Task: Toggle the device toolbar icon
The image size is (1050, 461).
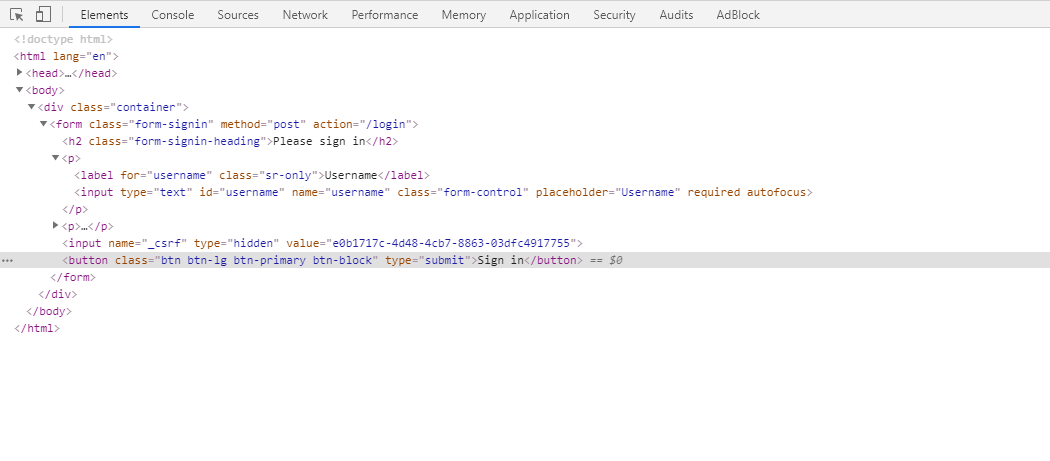Action: pos(43,14)
